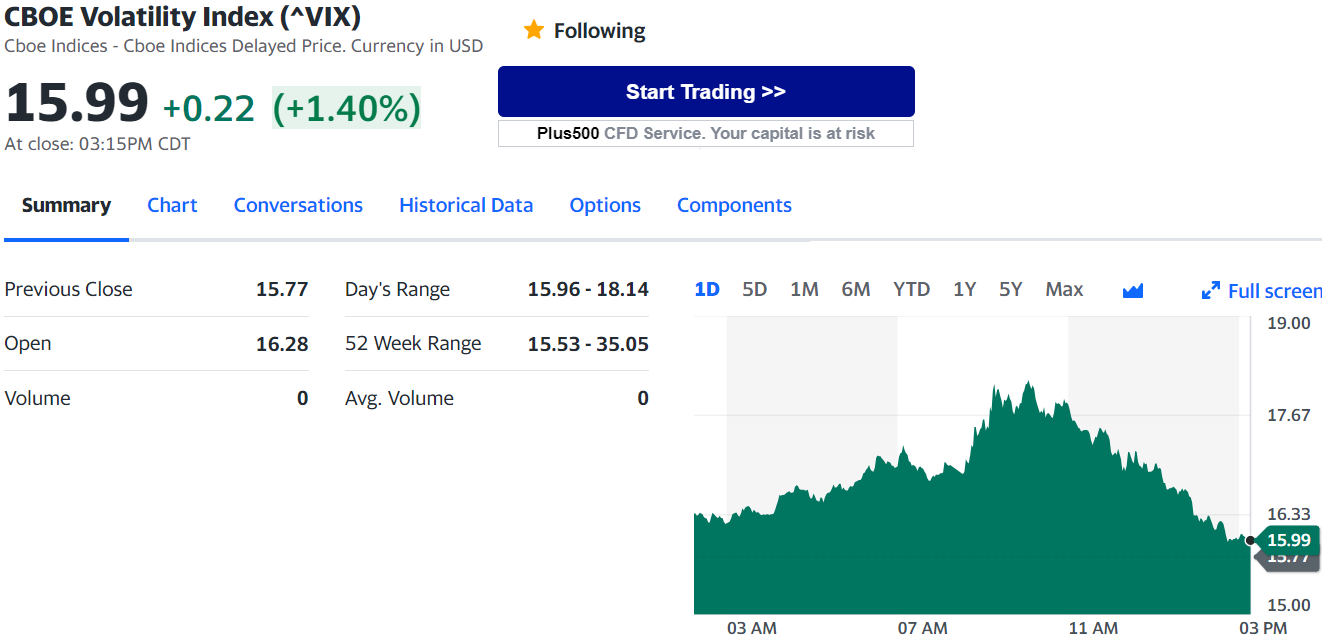
Task: Go to the Historical Data tab
Action: click(466, 205)
